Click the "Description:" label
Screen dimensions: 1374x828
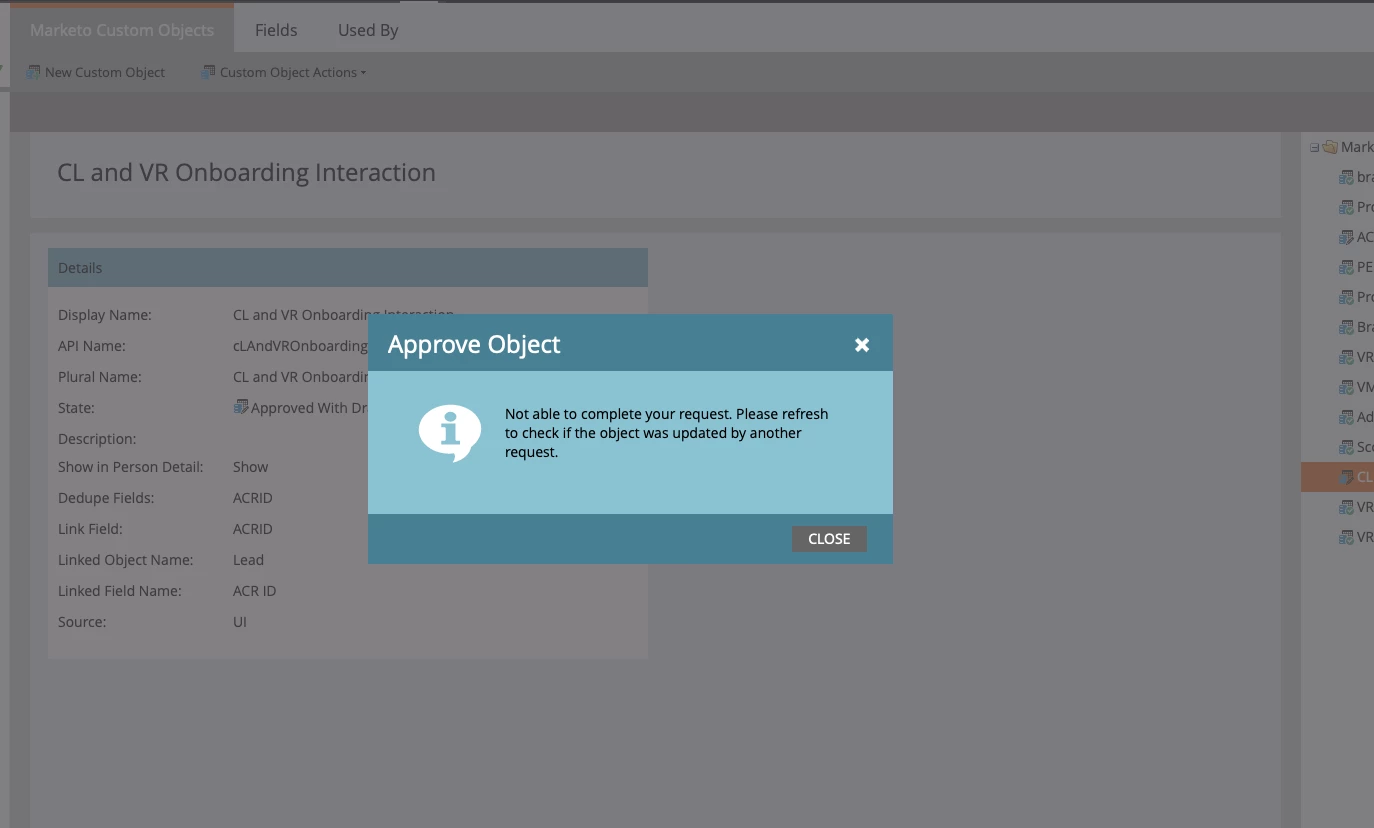pyautogui.click(x=97, y=439)
